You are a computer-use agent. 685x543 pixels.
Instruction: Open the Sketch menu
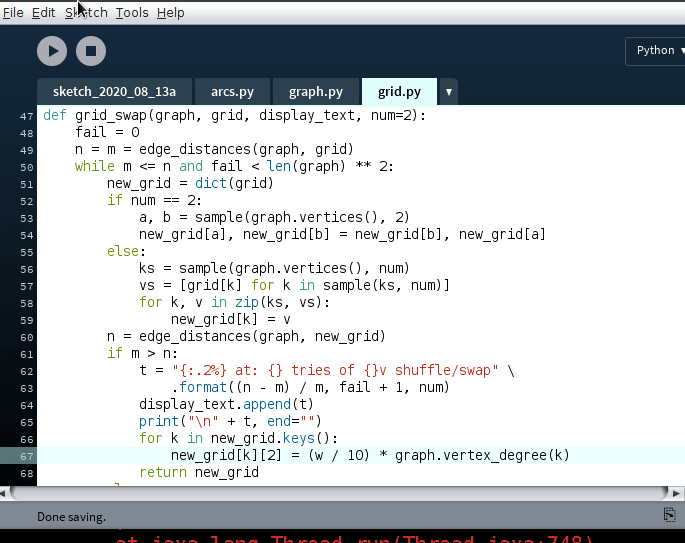coord(86,12)
